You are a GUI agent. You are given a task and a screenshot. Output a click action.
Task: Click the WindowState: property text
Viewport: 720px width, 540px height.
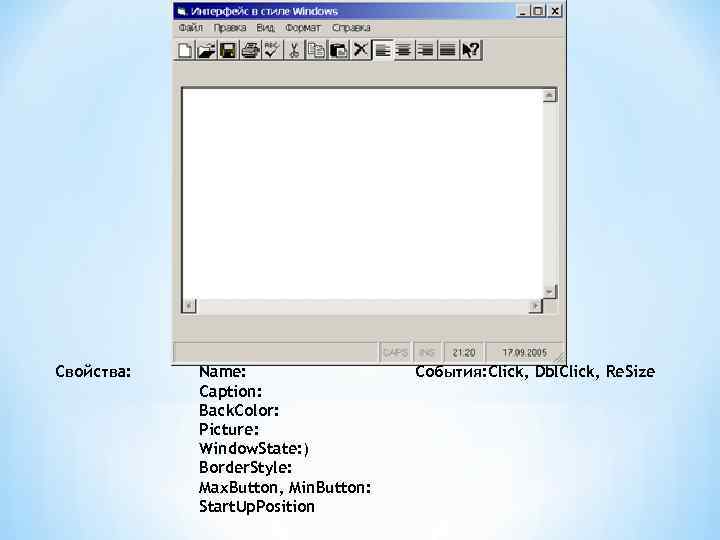pyautogui.click(x=254, y=449)
